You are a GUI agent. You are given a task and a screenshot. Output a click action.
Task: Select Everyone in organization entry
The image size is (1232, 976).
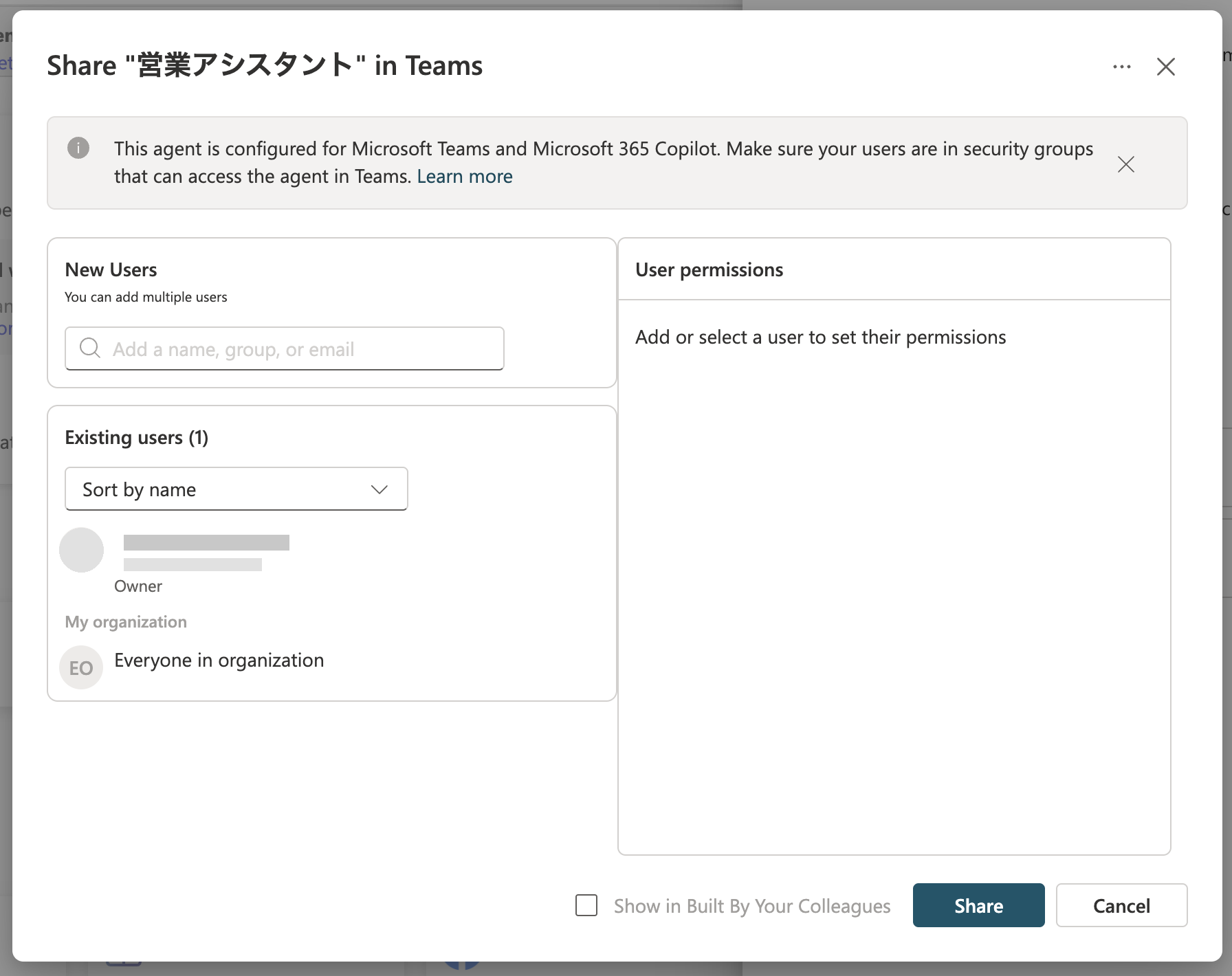click(x=219, y=661)
